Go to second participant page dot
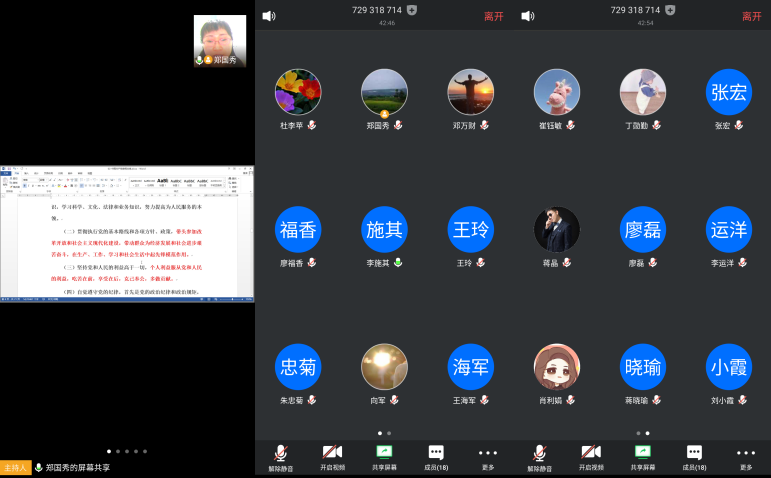 coord(389,433)
